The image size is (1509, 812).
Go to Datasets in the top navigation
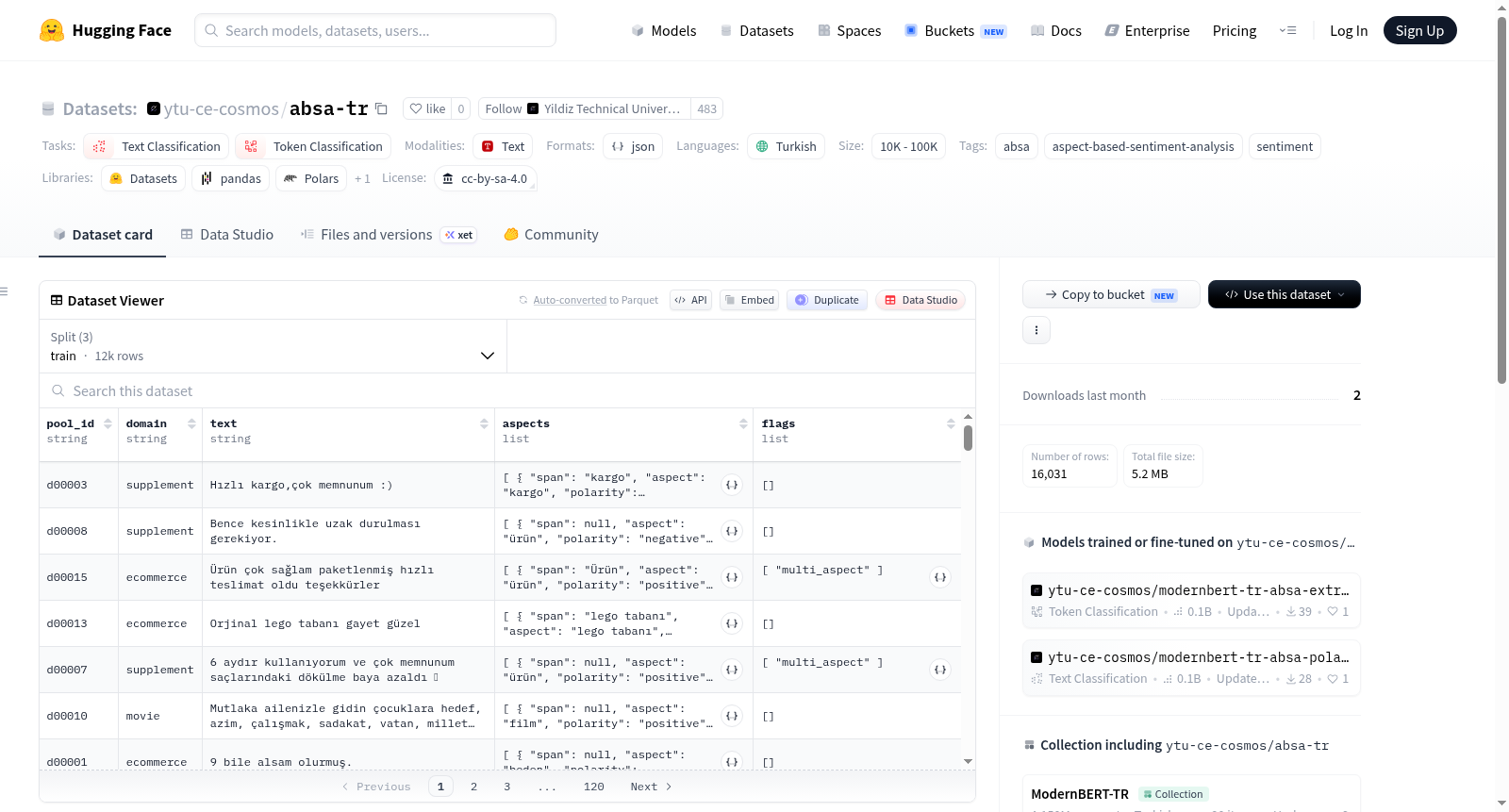[x=756, y=30]
